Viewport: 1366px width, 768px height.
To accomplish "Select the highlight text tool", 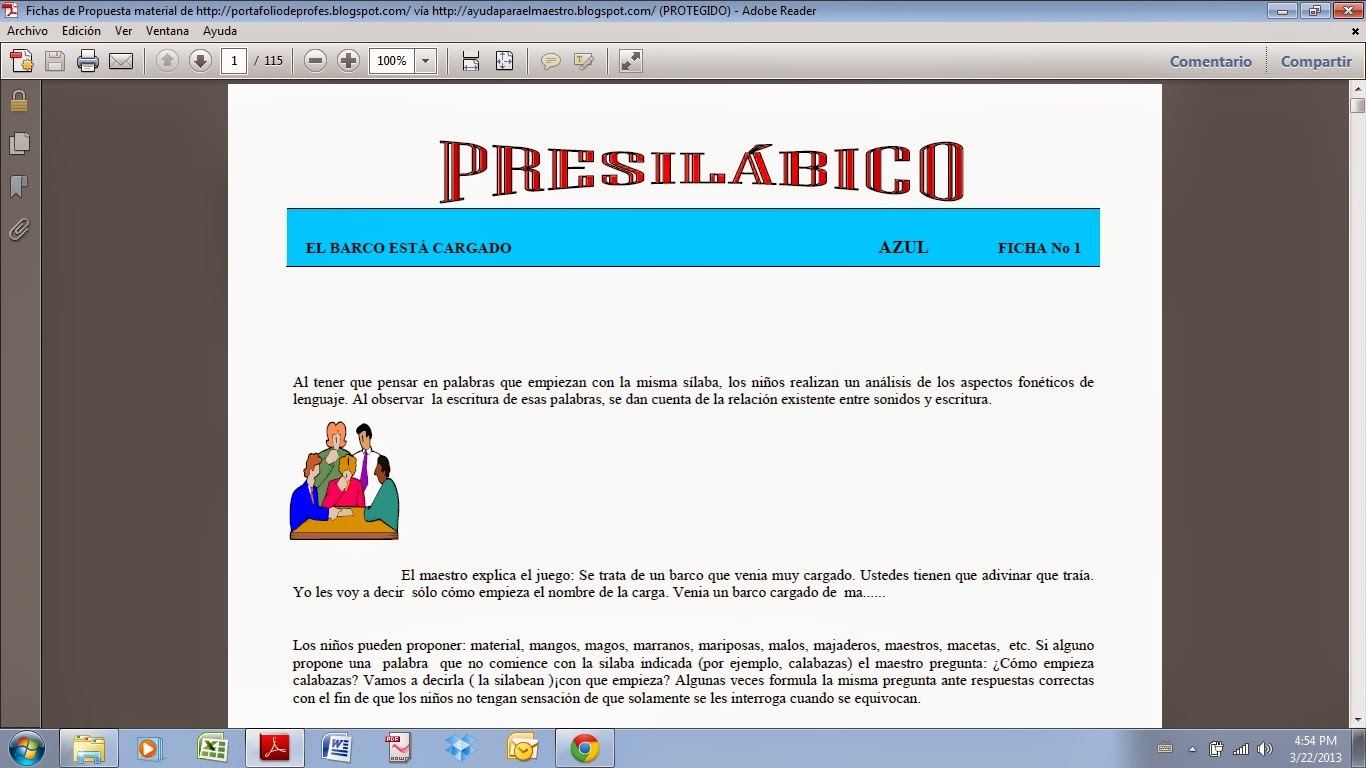I will [x=584, y=61].
